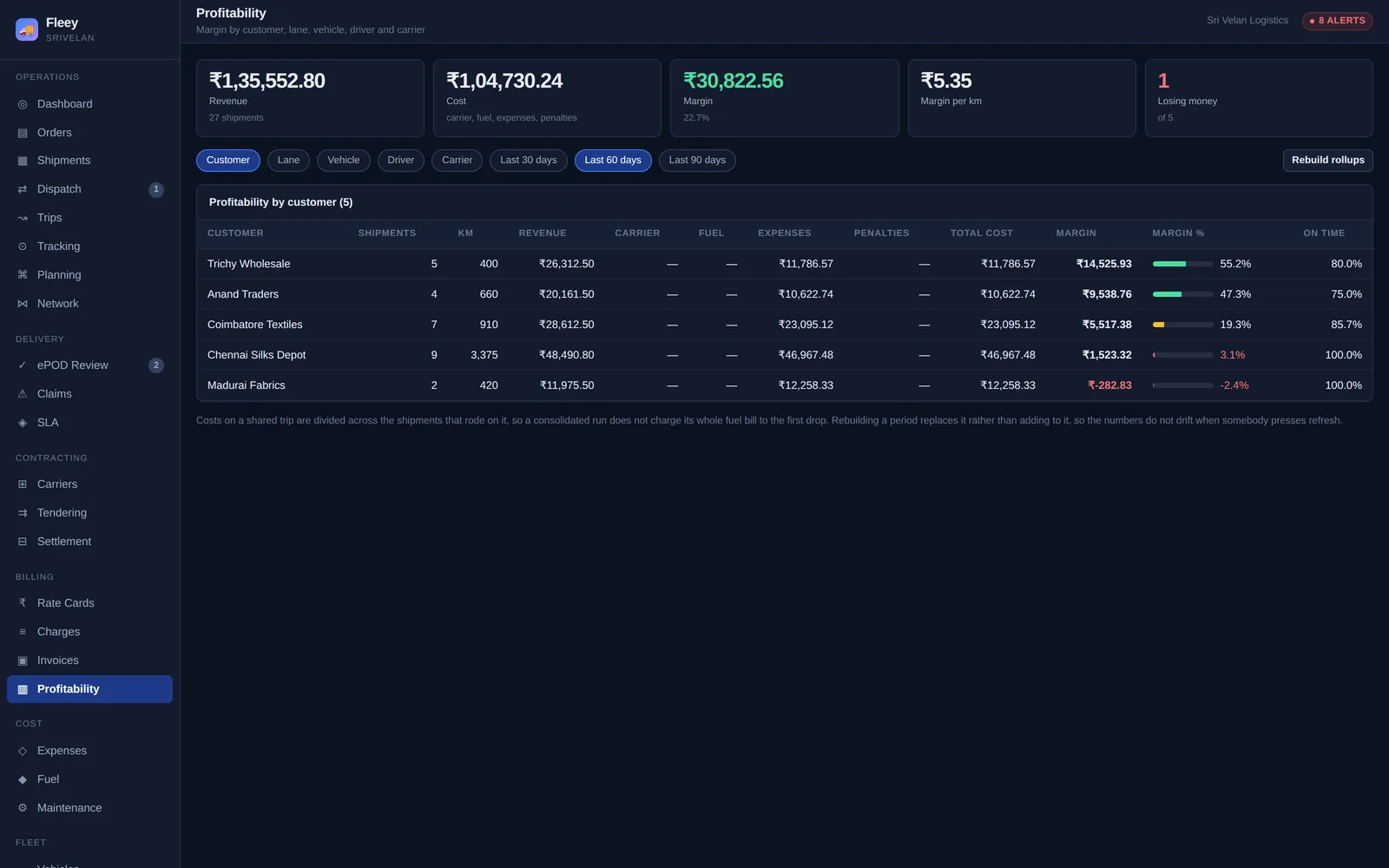Switch grouping to Lane
The height and width of the screenshot is (868, 1389).
[x=288, y=161]
